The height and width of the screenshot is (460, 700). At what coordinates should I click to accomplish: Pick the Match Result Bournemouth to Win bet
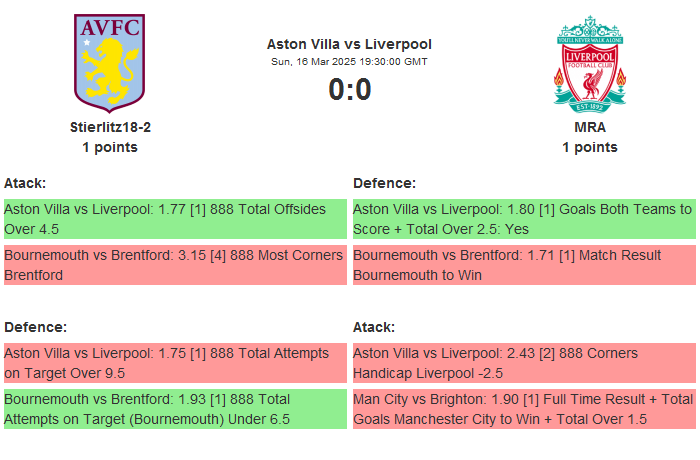[x=523, y=265]
